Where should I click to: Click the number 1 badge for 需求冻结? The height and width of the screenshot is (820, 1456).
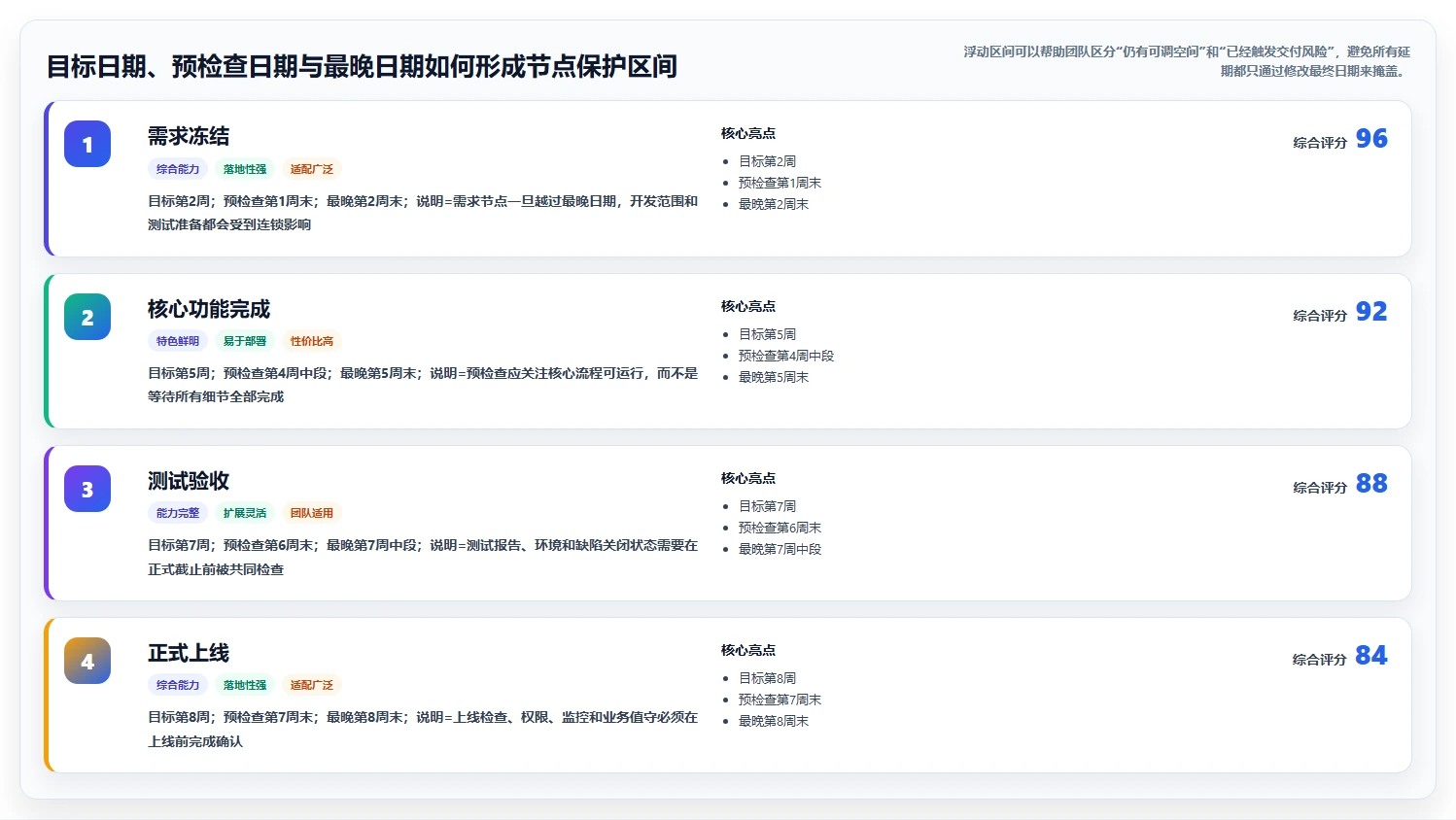[x=87, y=145]
